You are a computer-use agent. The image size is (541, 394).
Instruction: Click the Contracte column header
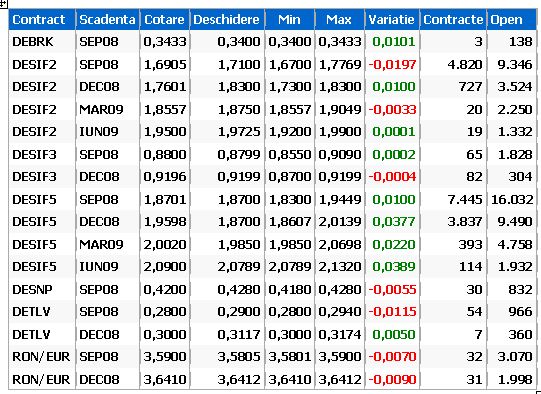[x=453, y=20]
